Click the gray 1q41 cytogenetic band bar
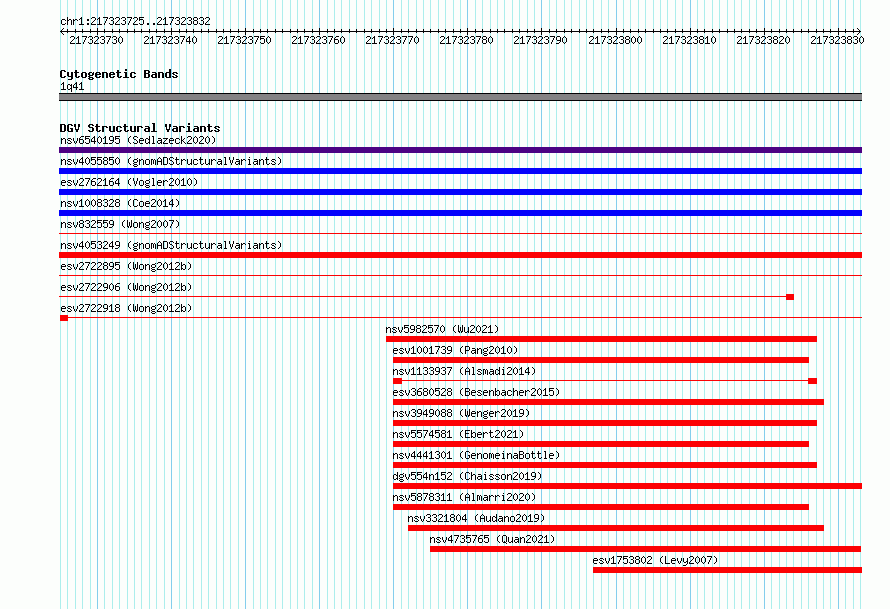Screen dimensions: 890x609 coord(460,97)
